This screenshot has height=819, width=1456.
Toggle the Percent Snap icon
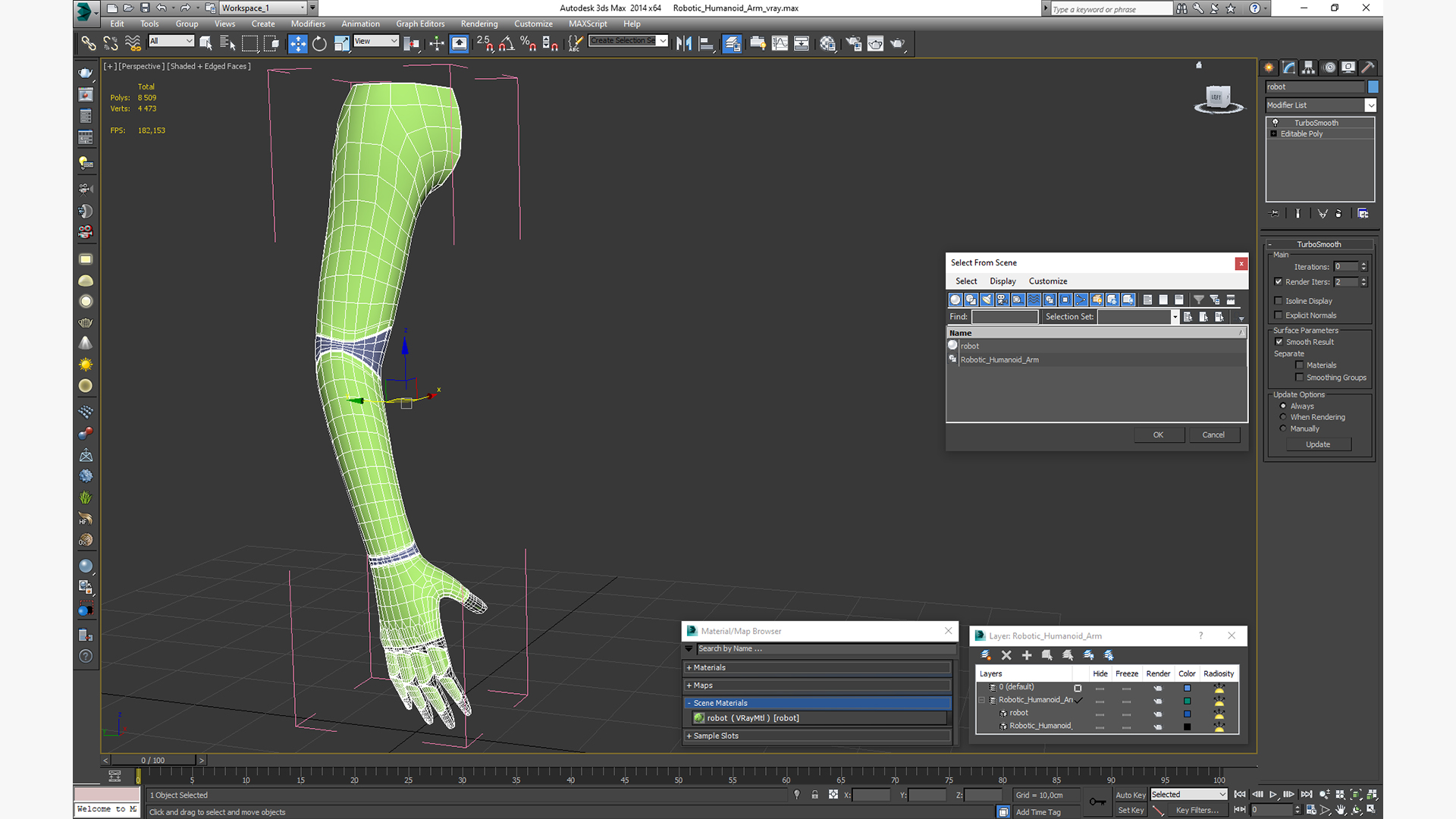(529, 43)
